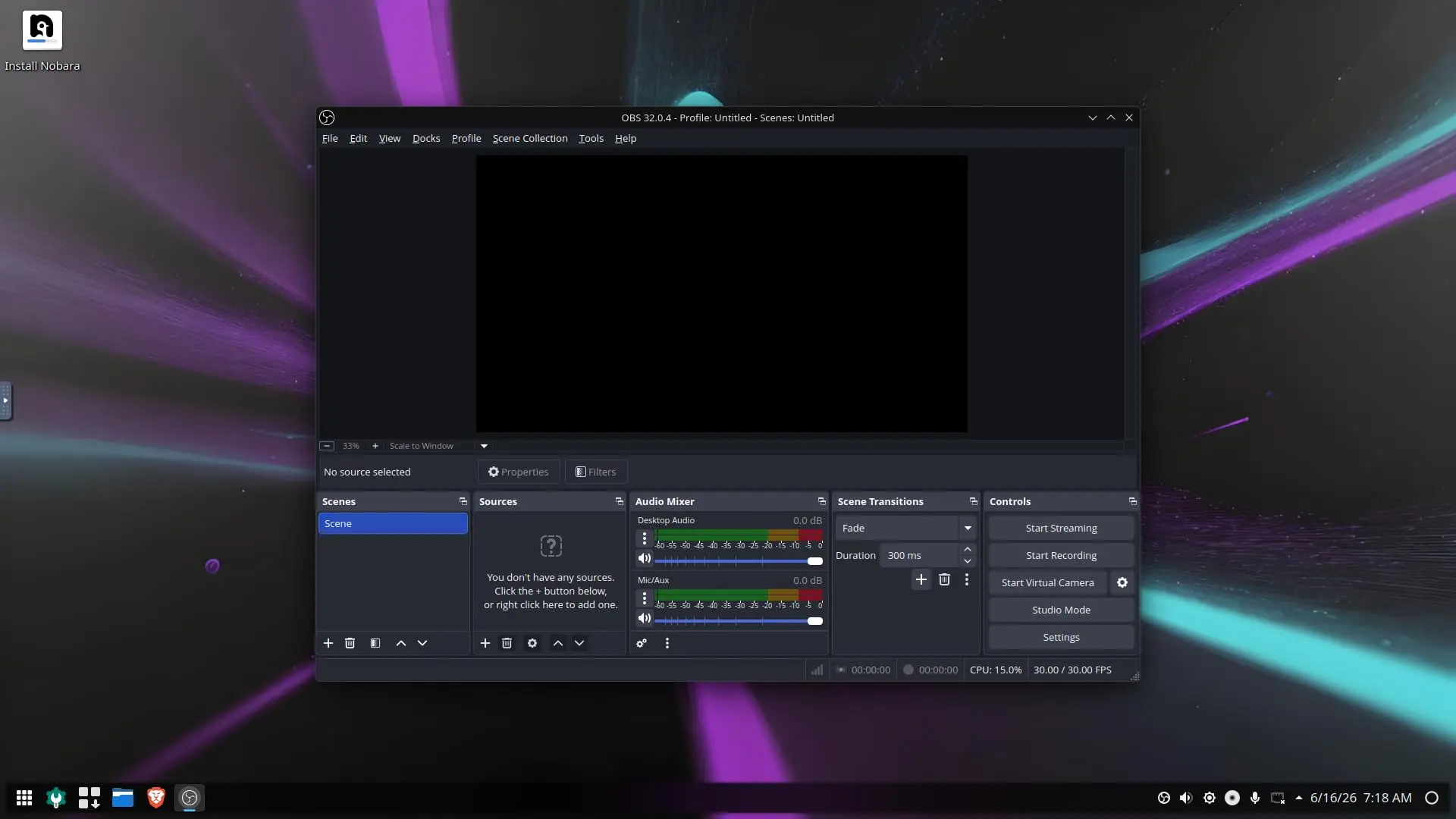
Task: Show hidden system tray icons arrow
Action: tap(1299, 798)
